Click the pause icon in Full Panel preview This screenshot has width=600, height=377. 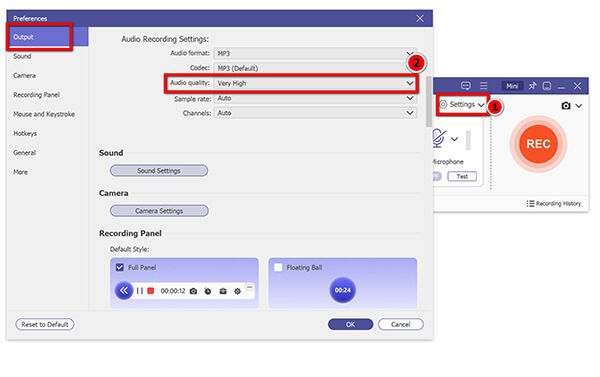(x=140, y=291)
